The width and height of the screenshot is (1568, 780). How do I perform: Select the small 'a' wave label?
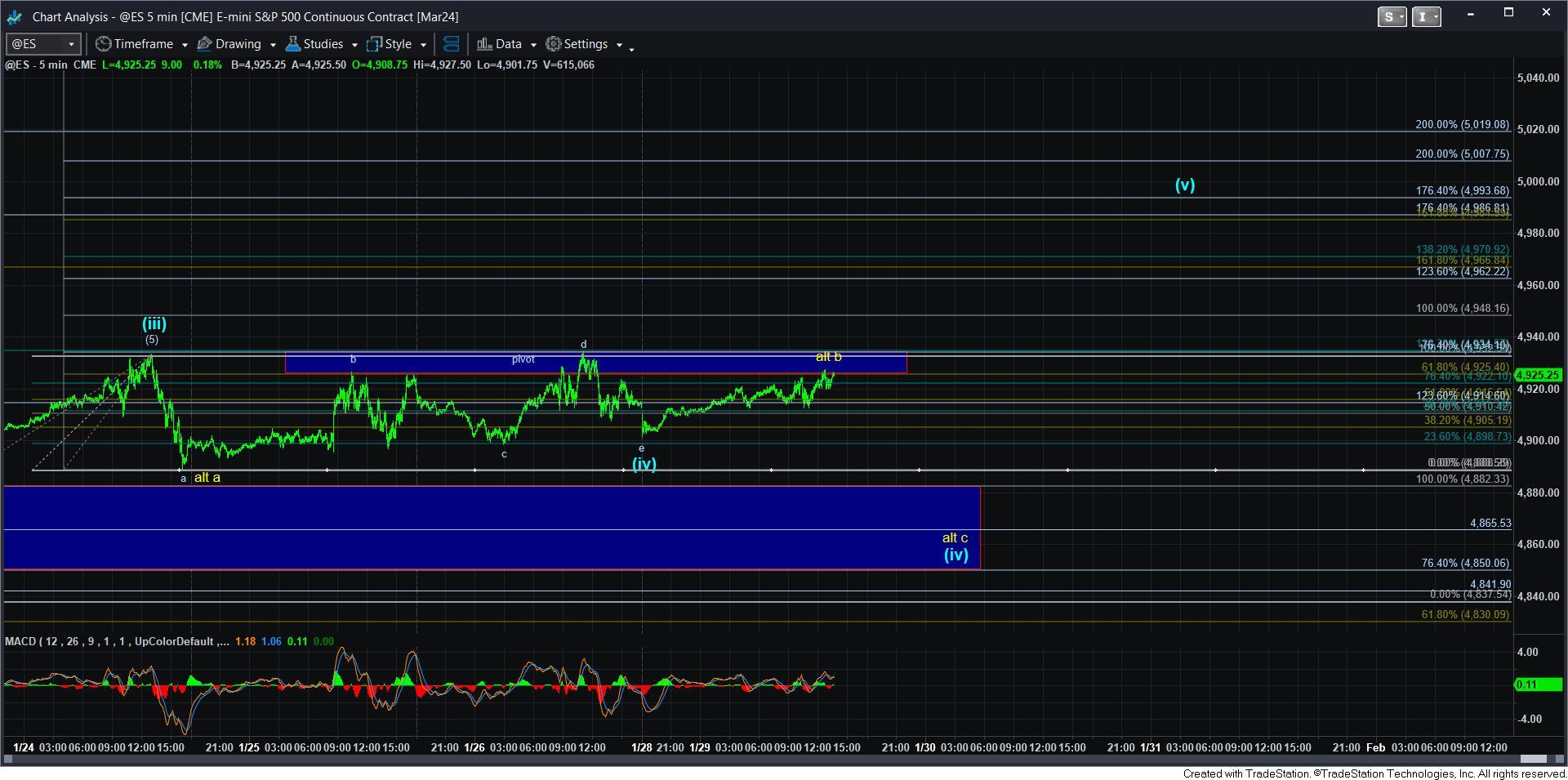tap(183, 479)
